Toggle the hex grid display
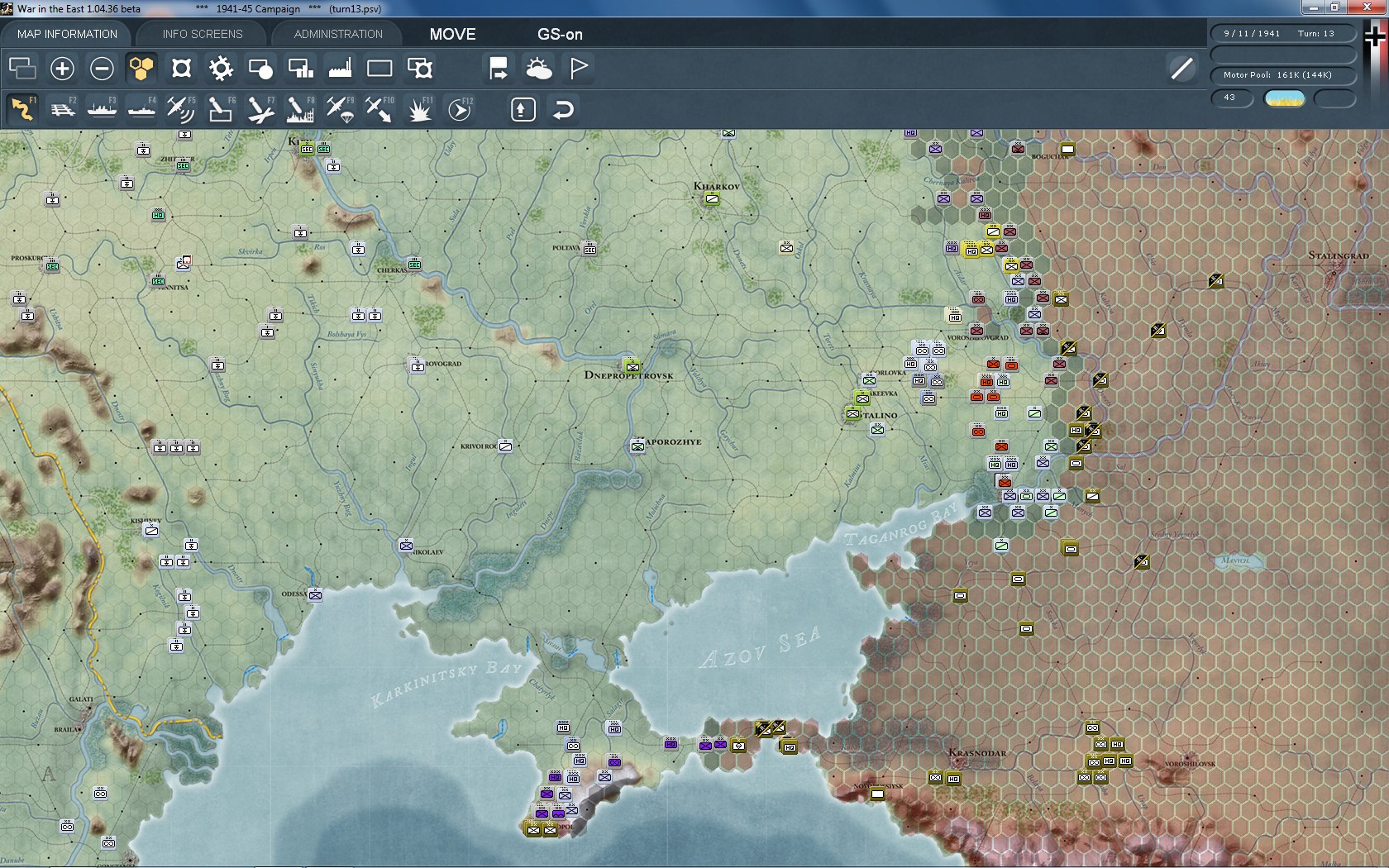Viewport: 1389px width, 868px height. [141, 68]
